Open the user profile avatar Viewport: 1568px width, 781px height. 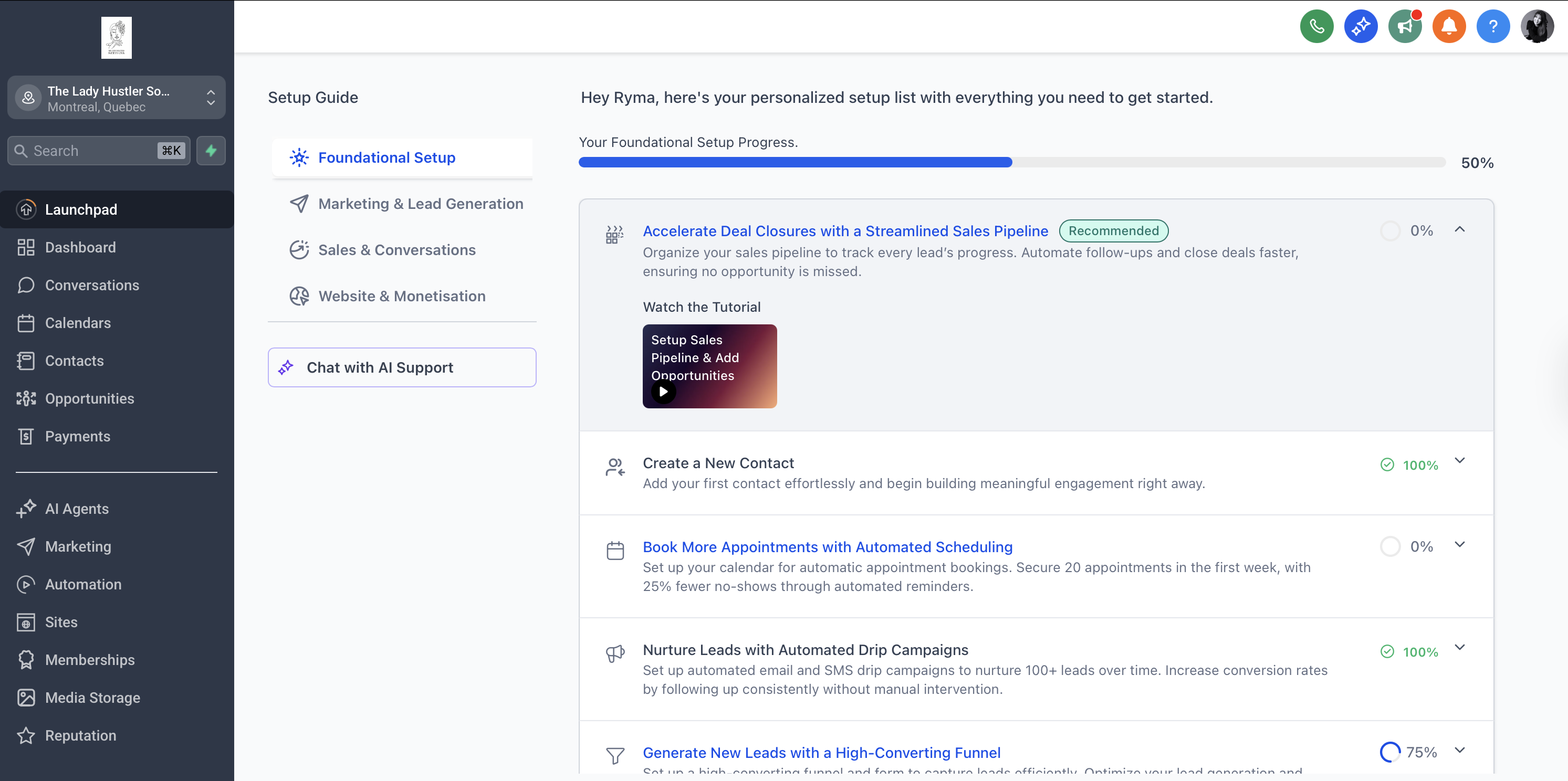(x=1537, y=26)
